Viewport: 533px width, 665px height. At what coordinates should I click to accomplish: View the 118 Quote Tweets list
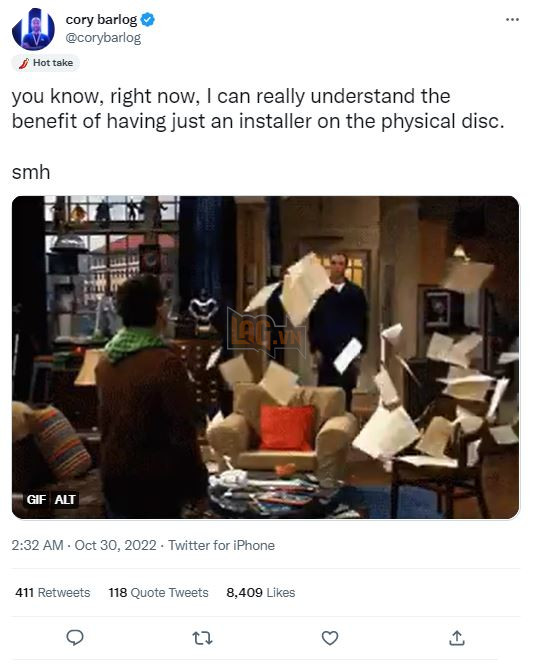pos(158,592)
